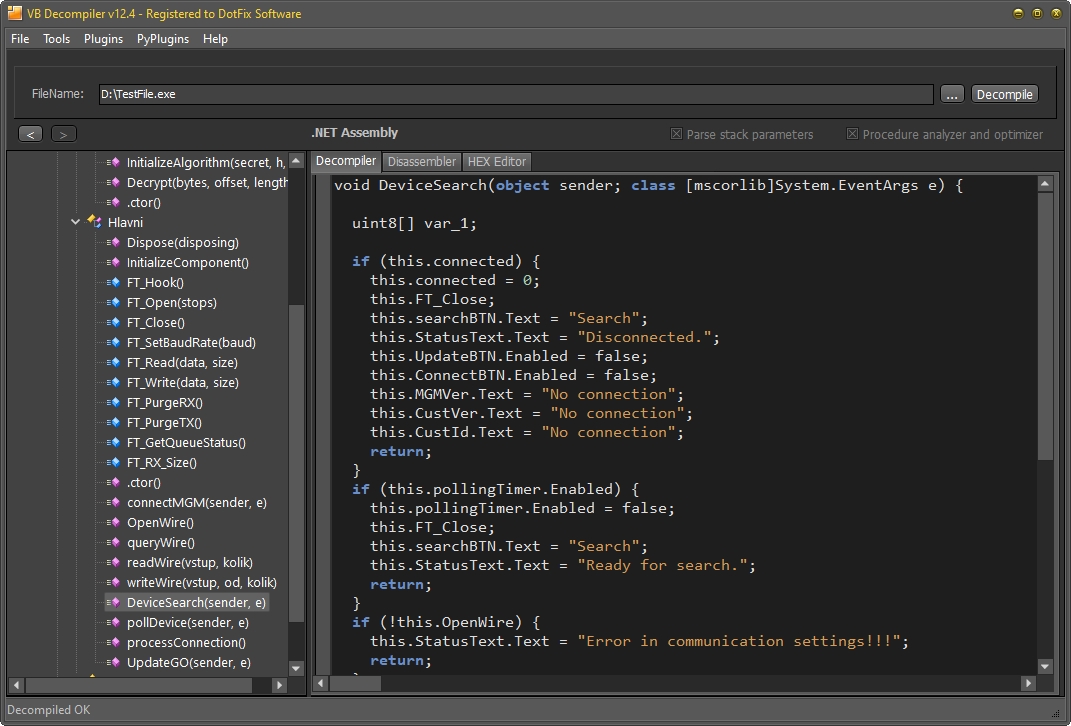
Task: Open the Tools menu
Action: [57, 39]
